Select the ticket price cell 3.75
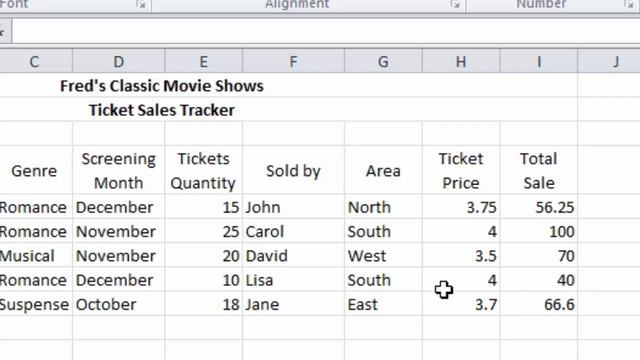640x360 pixels. coord(461,207)
